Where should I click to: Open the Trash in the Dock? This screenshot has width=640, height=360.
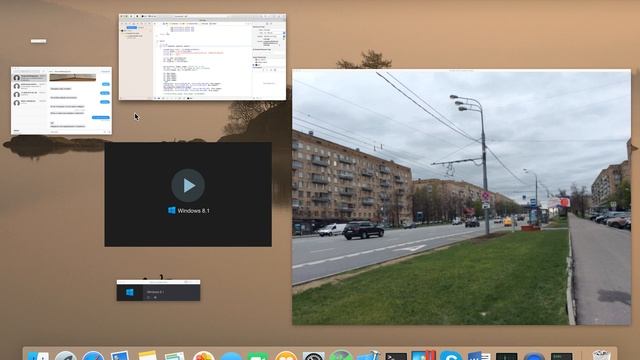(601, 356)
